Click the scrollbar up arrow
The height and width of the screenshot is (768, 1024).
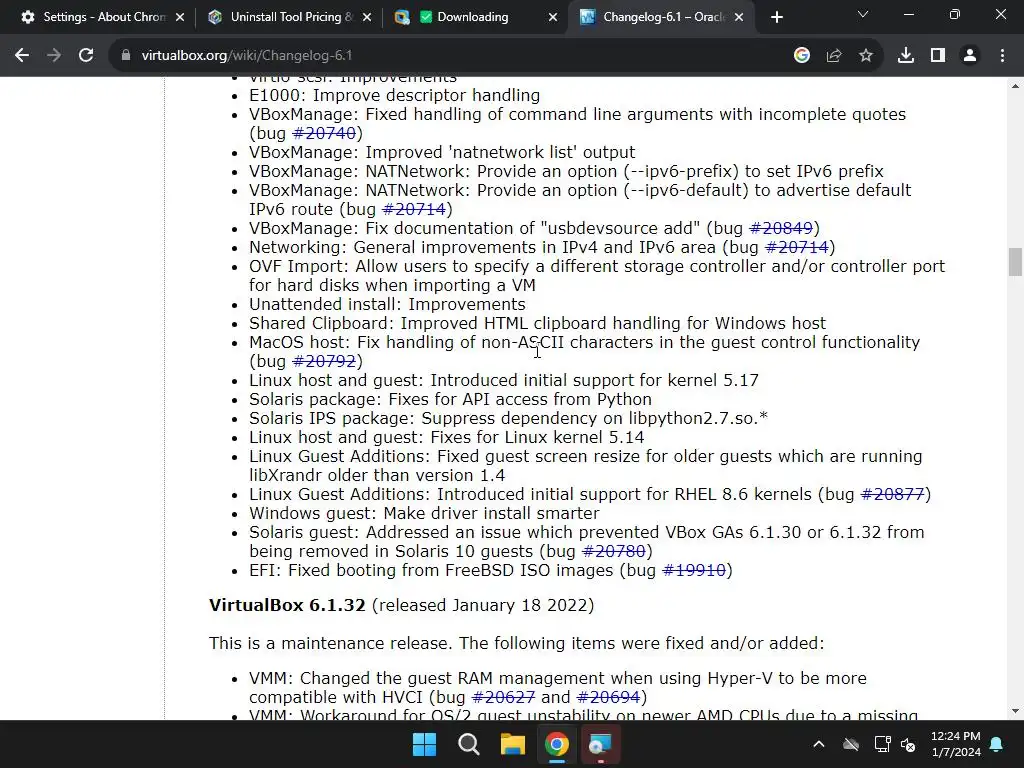tap(1015, 86)
